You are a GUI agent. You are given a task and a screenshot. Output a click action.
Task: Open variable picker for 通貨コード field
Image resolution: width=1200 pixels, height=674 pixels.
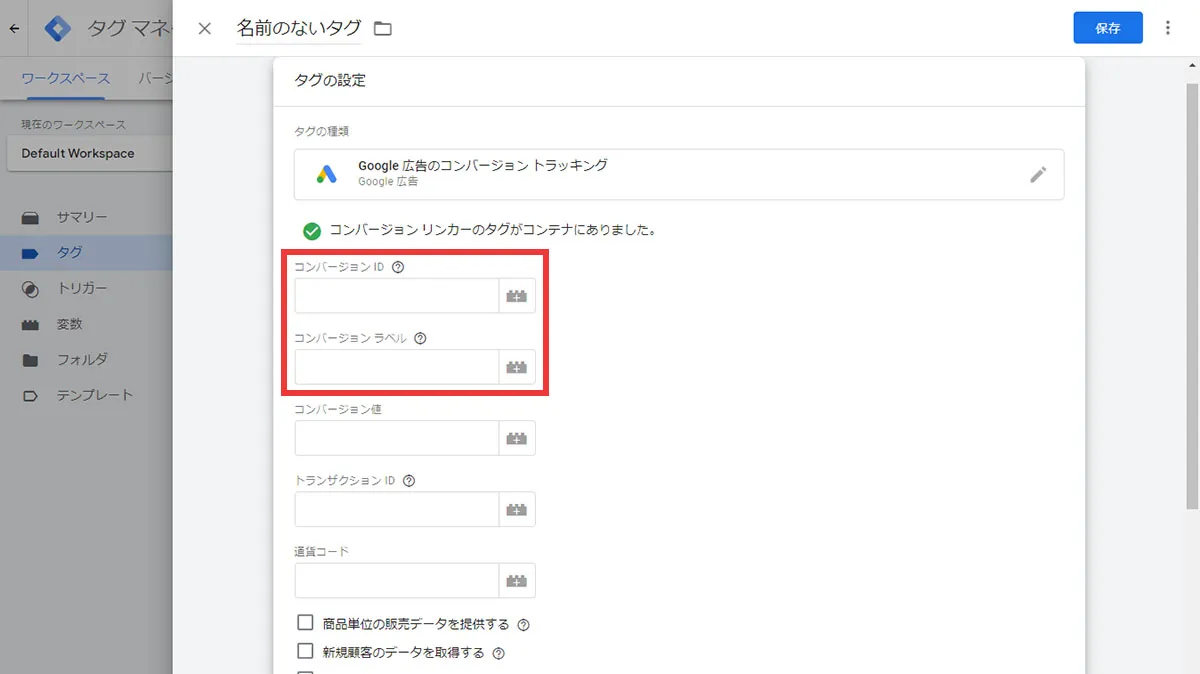click(516, 580)
